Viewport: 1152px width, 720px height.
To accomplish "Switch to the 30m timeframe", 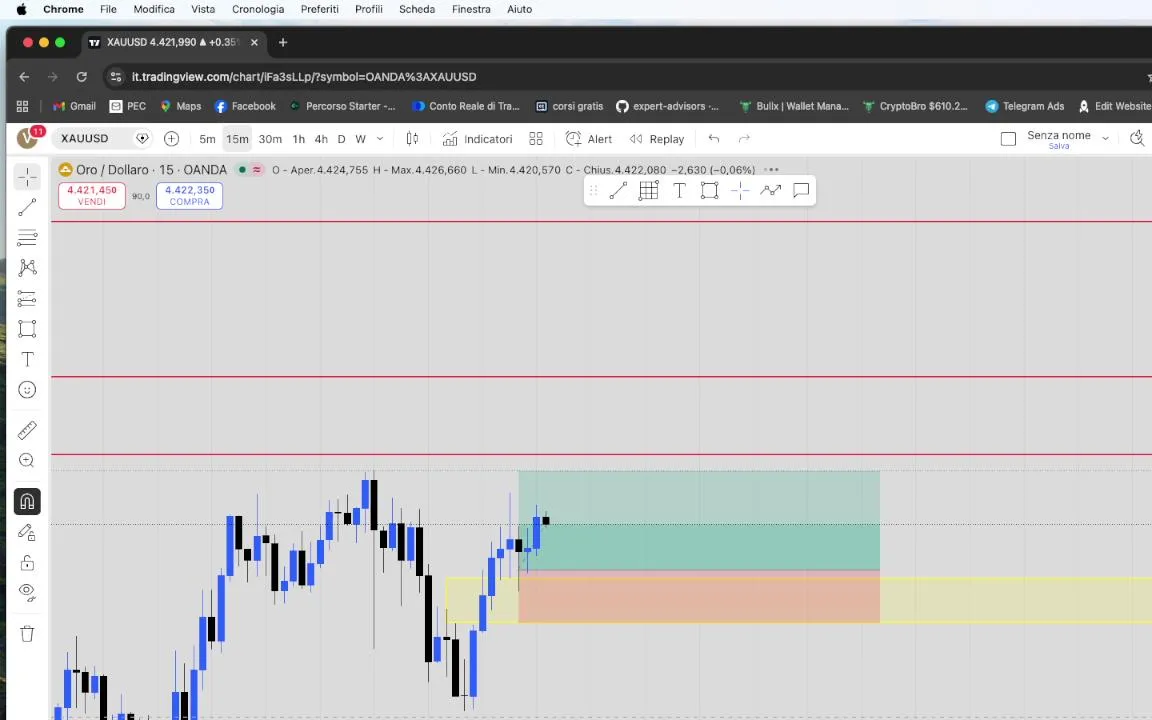I will click(x=270, y=139).
